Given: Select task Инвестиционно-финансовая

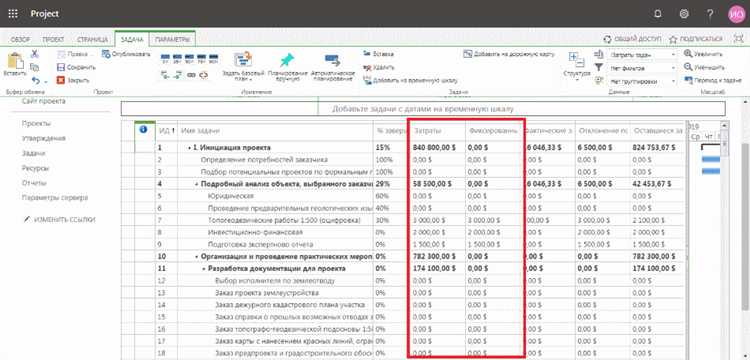Looking at the screenshot, I should [x=255, y=232].
